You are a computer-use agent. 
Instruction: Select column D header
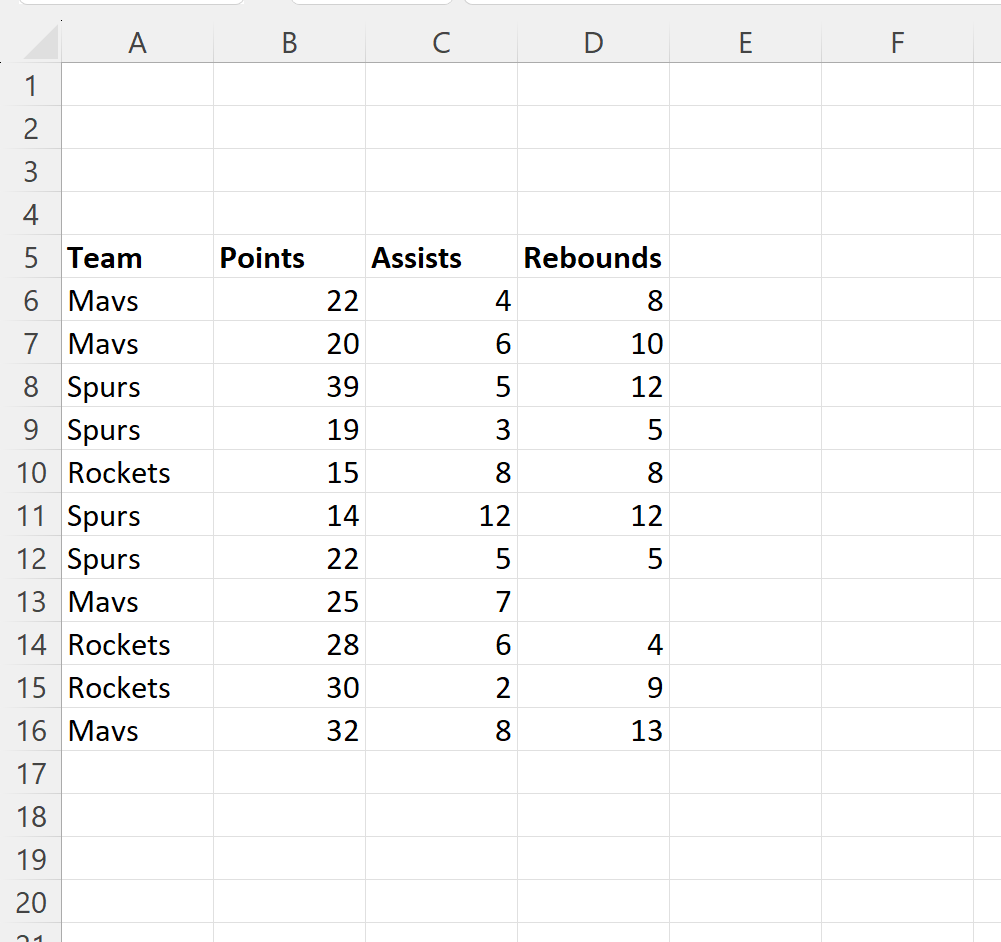594,42
